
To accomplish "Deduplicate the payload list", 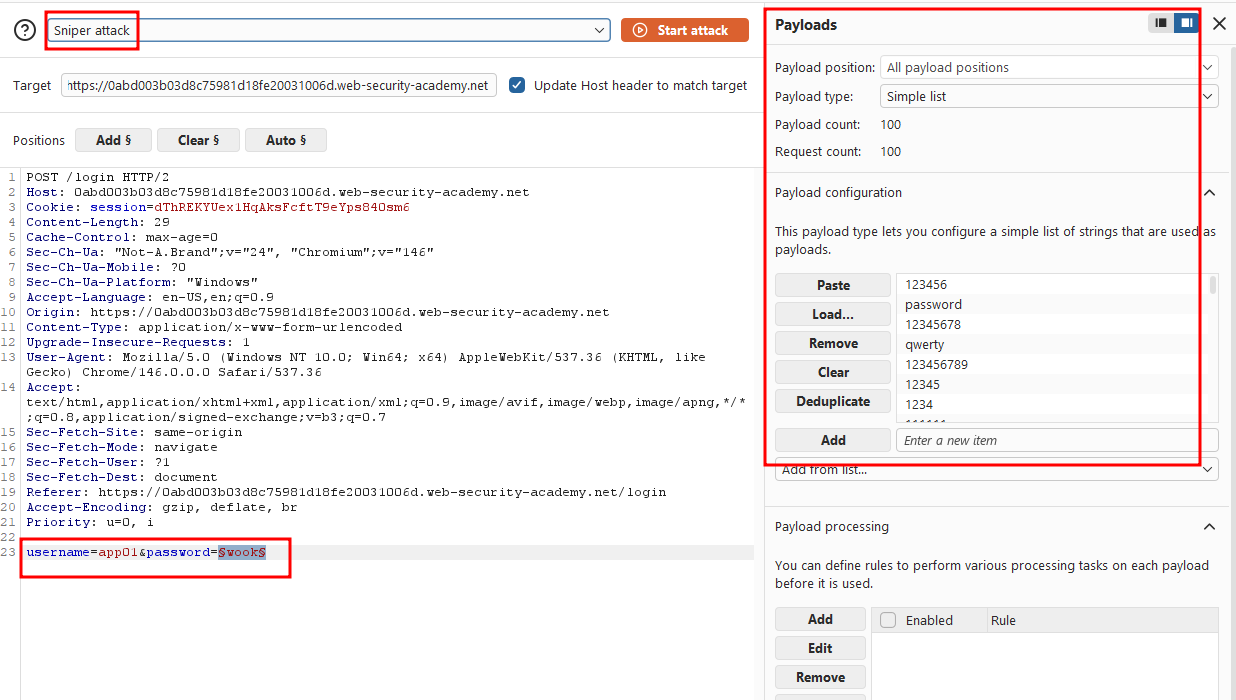I will coord(833,401).
